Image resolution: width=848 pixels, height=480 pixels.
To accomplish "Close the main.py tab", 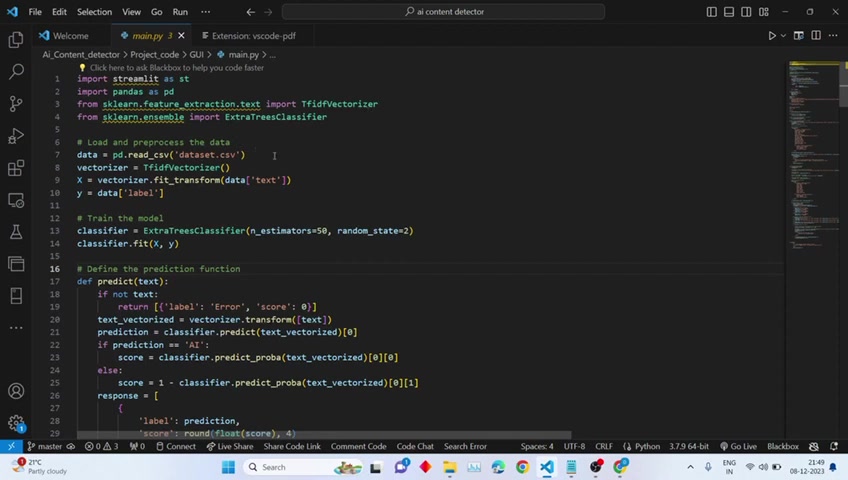I will pos(181,36).
